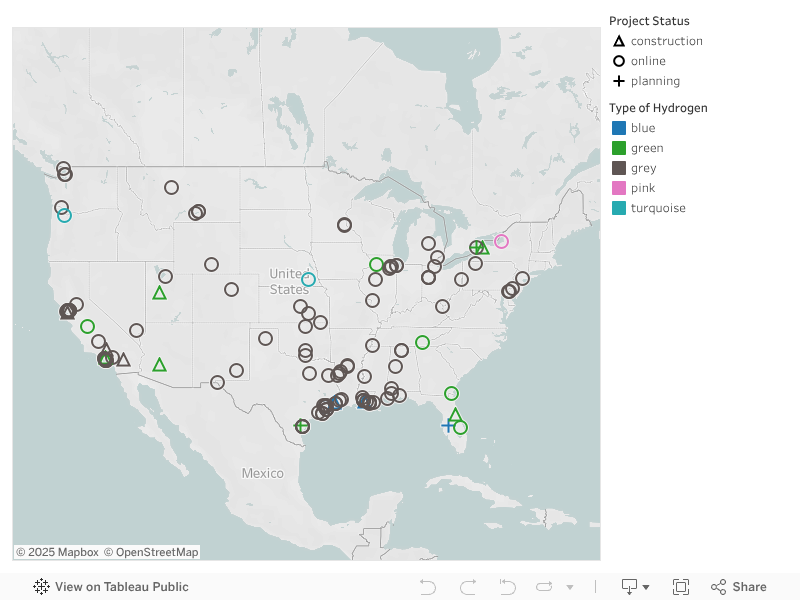This screenshot has height=600, width=800.
Task: Click the green circle marker in Tennessee
Action: click(422, 342)
